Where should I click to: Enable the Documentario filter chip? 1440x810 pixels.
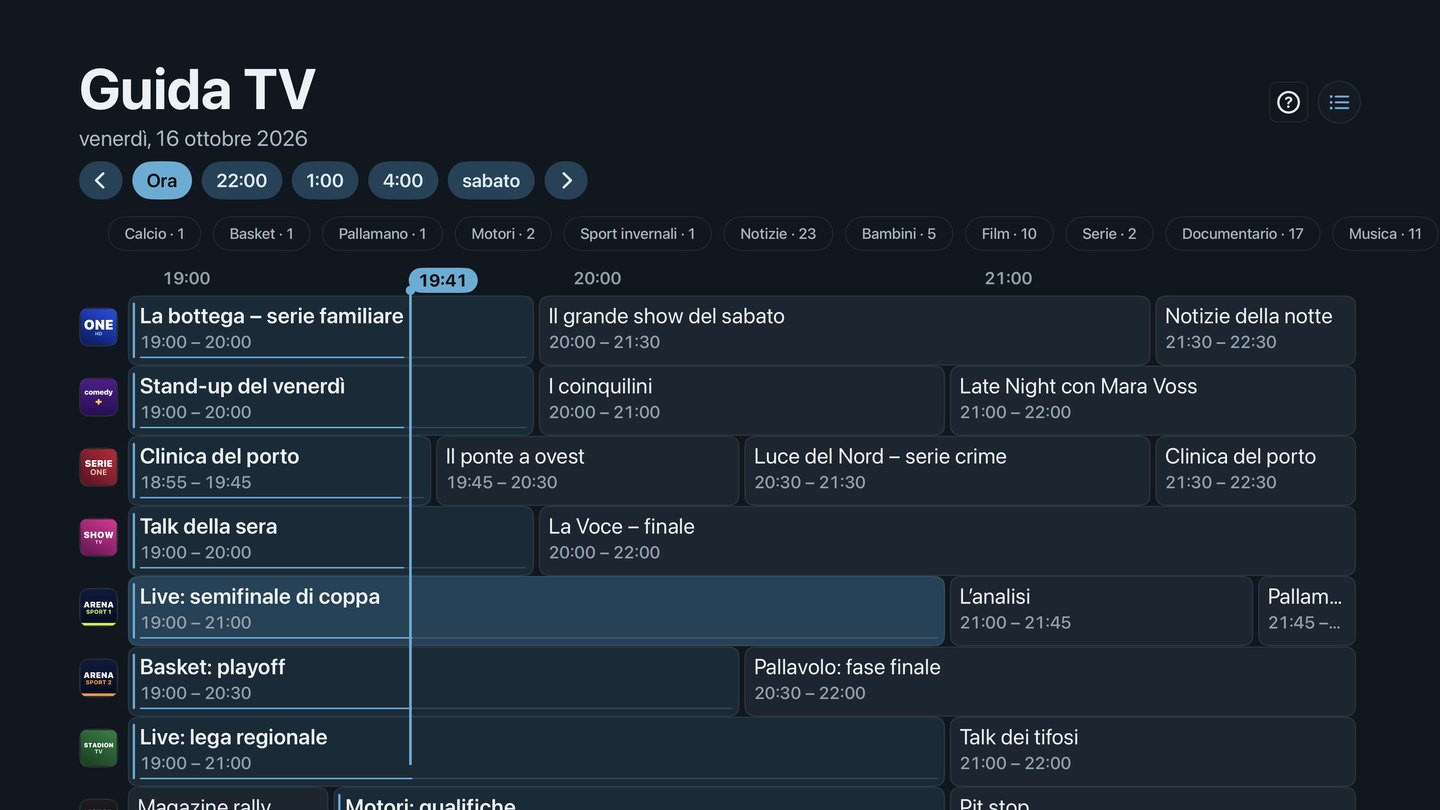click(x=1243, y=233)
